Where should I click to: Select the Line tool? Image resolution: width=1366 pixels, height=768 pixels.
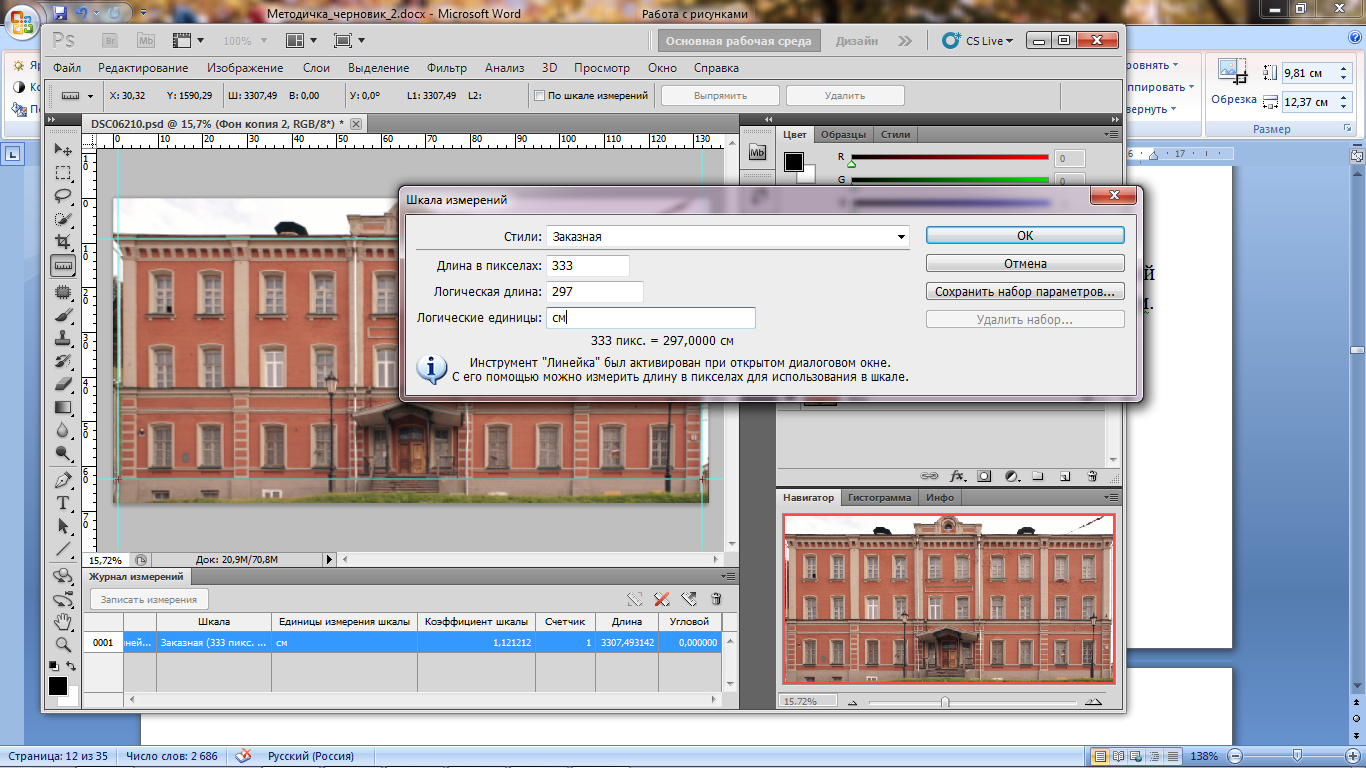click(63, 548)
